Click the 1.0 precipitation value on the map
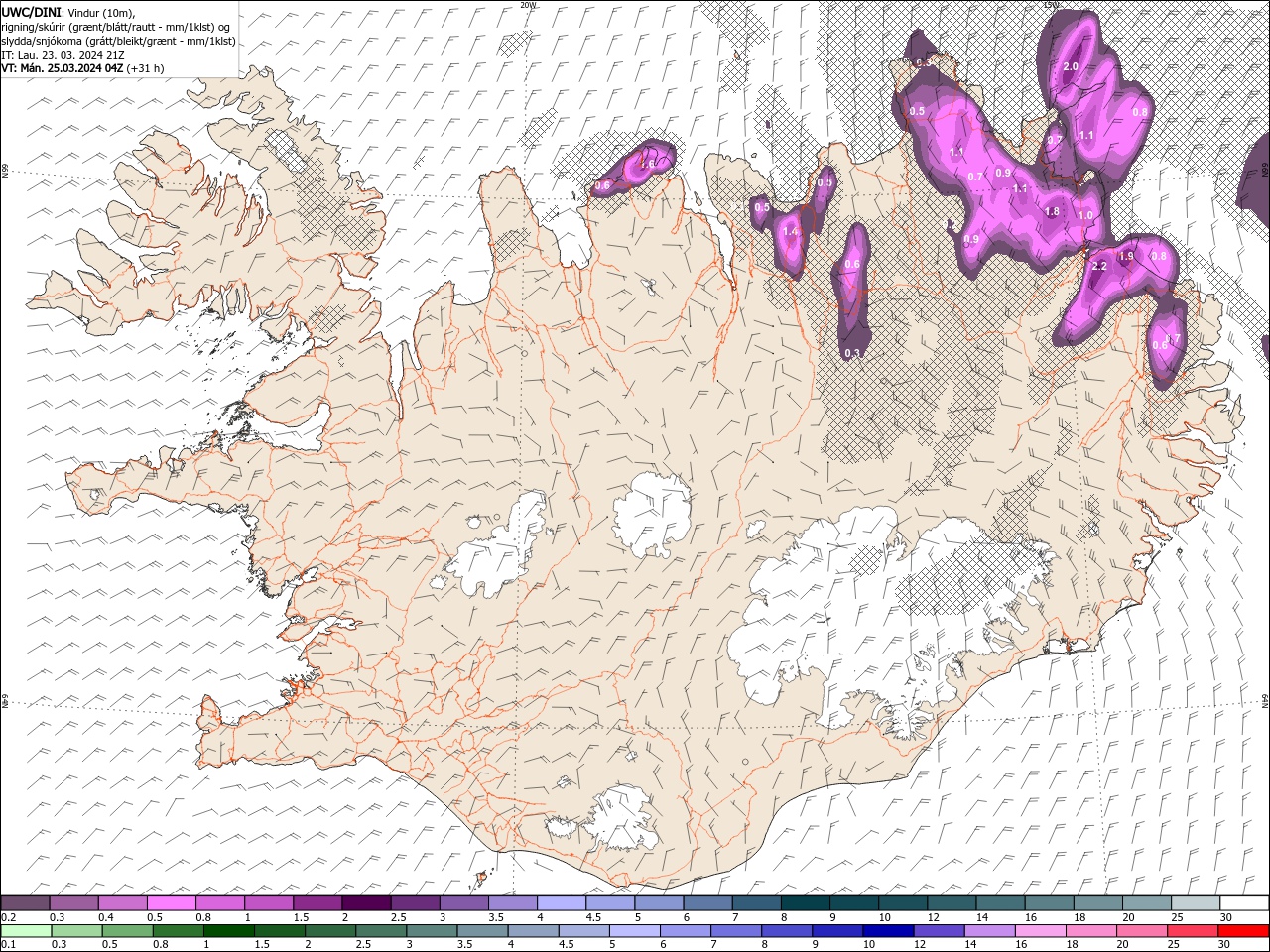This screenshot has width=1270, height=952. [x=1085, y=215]
